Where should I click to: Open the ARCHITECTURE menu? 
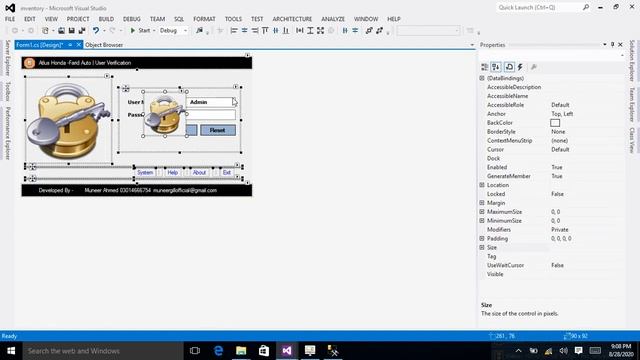coord(292,19)
